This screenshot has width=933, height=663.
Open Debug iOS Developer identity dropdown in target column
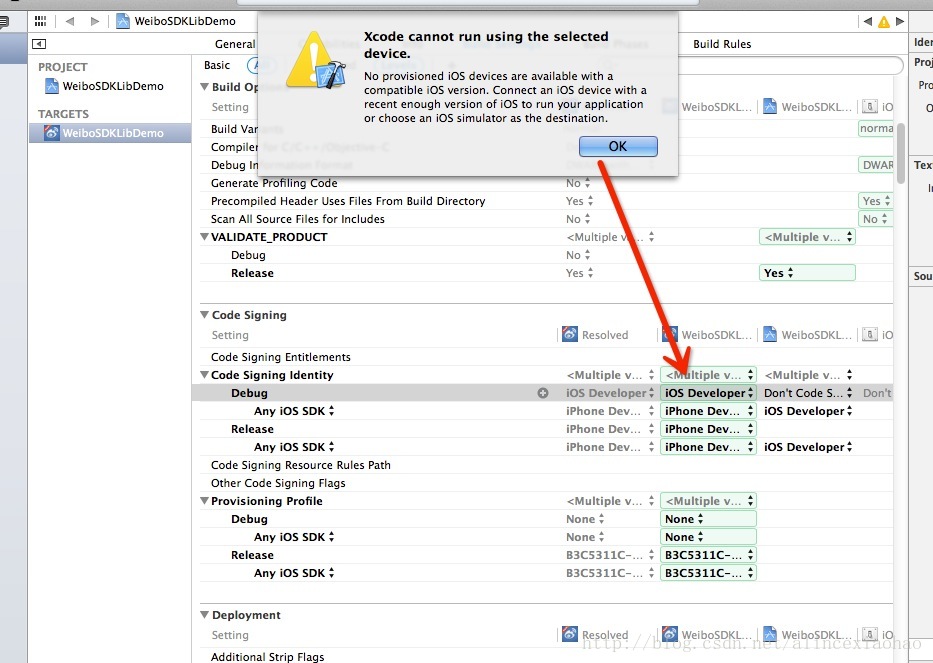[708, 393]
